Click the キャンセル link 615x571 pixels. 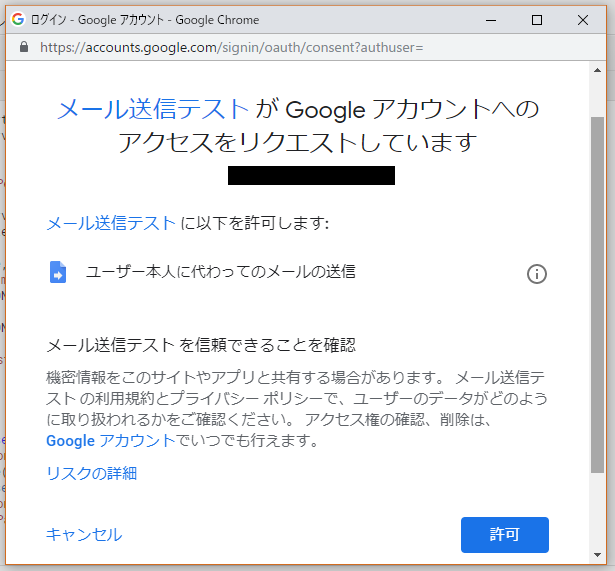[x=84, y=534]
